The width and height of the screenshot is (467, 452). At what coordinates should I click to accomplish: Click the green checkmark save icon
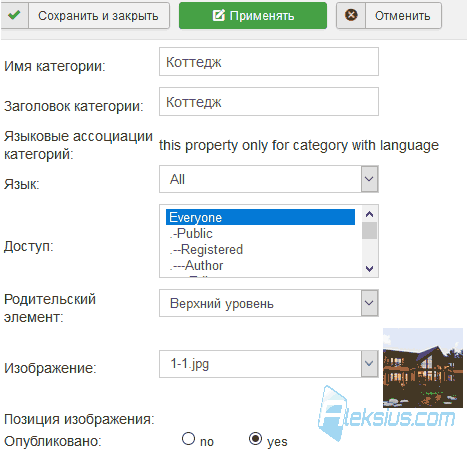[x=14, y=15]
